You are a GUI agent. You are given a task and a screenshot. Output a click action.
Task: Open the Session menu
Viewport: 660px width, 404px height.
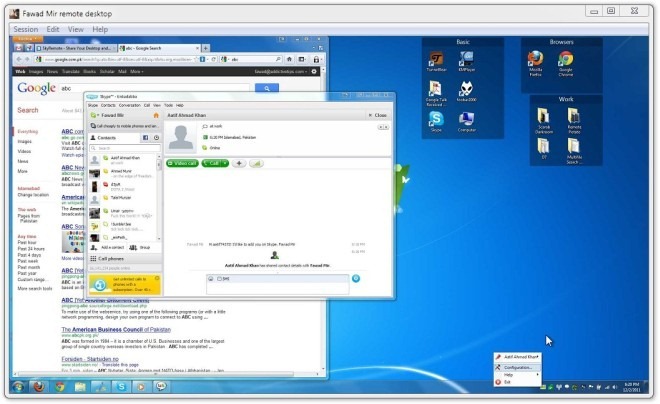(26, 29)
